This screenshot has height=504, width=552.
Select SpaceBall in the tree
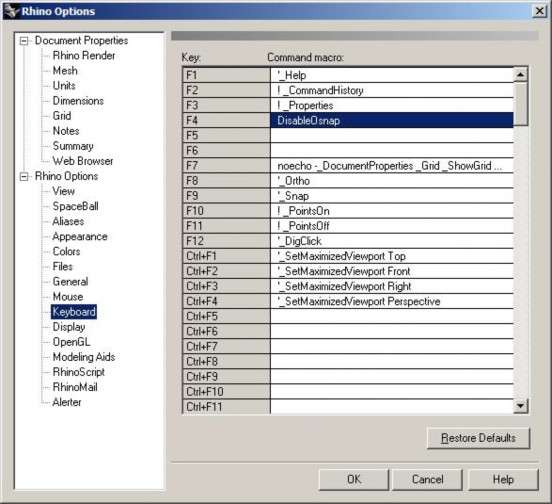pos(75,206)
